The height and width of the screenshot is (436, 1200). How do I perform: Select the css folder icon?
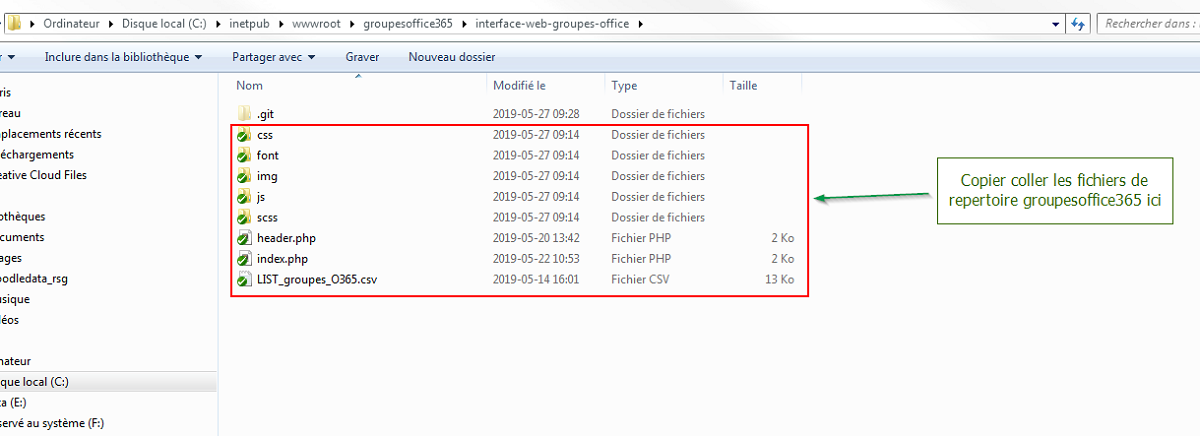pyautogui.click(x=244, y=135)
